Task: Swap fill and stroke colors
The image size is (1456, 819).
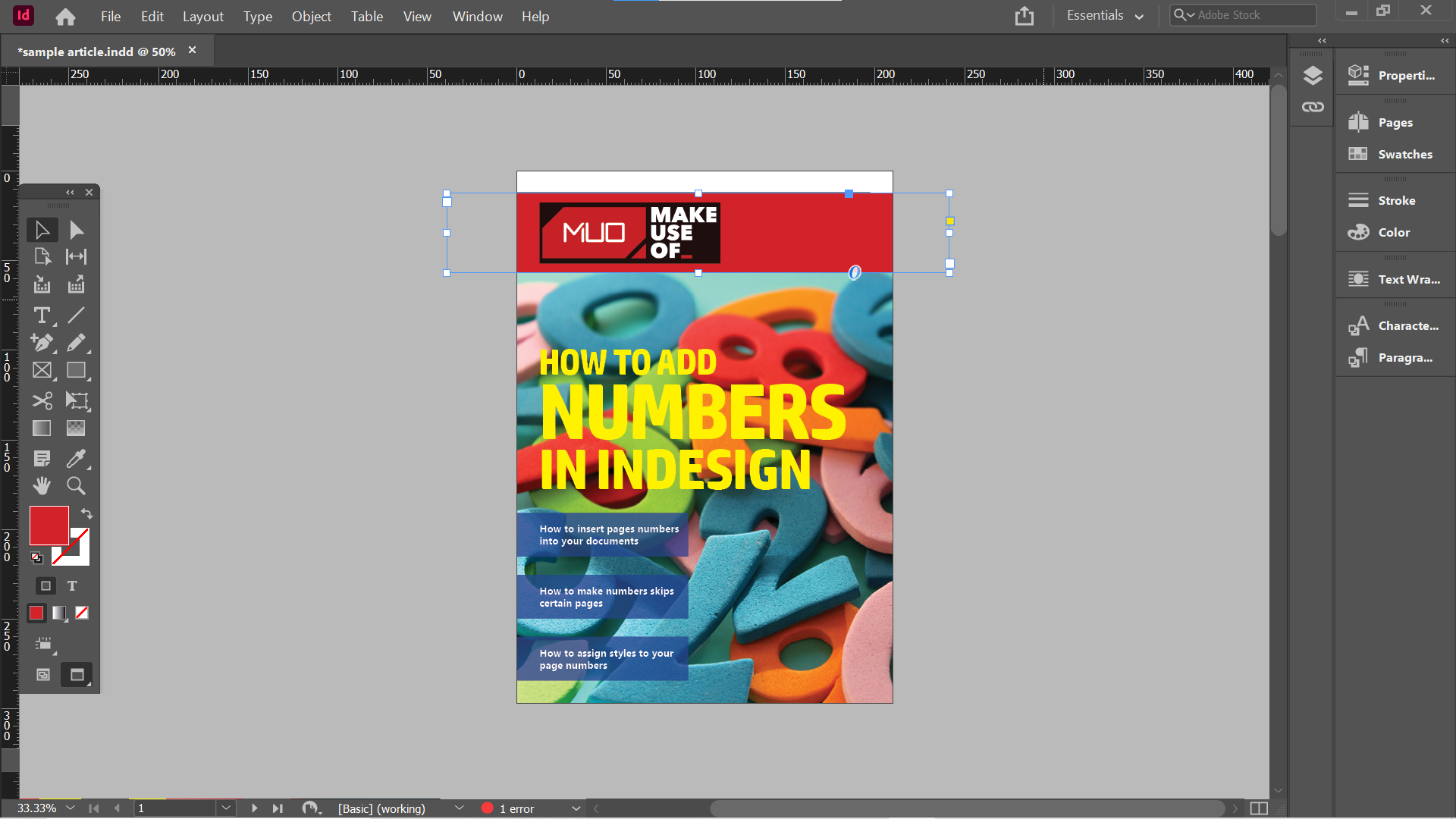Action: [x=86, y=513]
